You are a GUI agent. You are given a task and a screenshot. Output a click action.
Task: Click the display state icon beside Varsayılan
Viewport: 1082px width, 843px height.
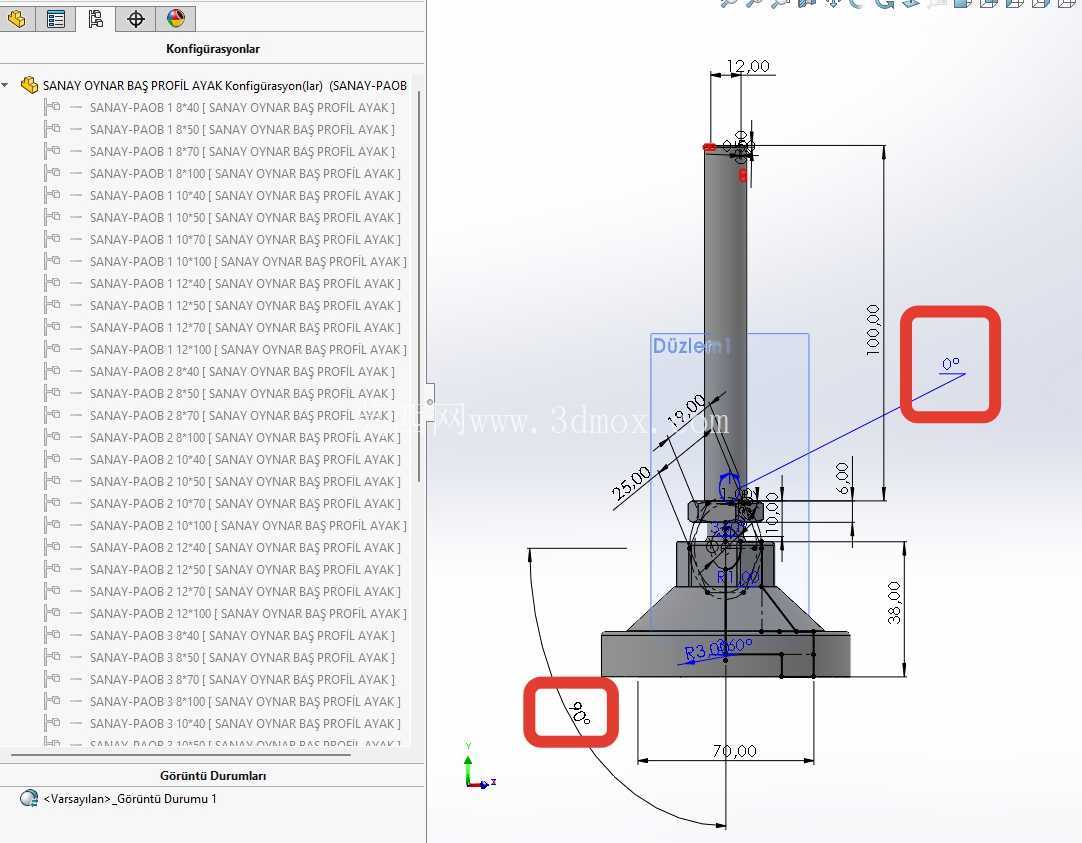(29, 799)
